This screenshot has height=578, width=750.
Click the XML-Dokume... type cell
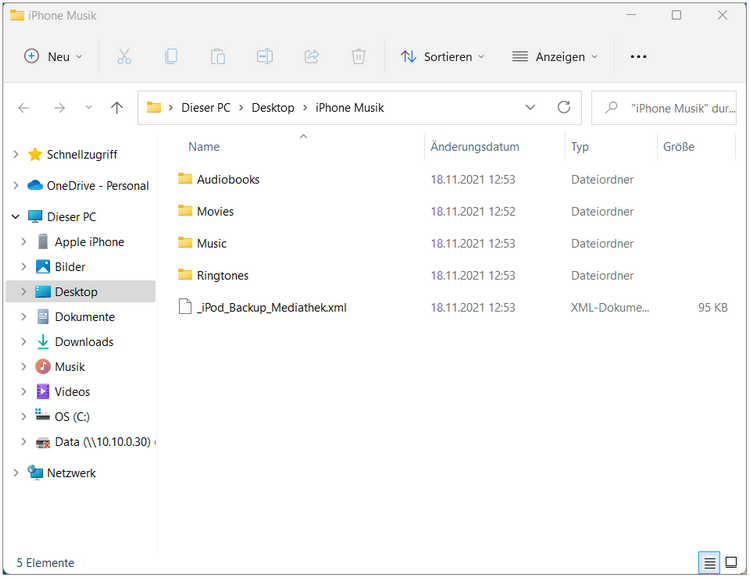click(x=610, y=307)
